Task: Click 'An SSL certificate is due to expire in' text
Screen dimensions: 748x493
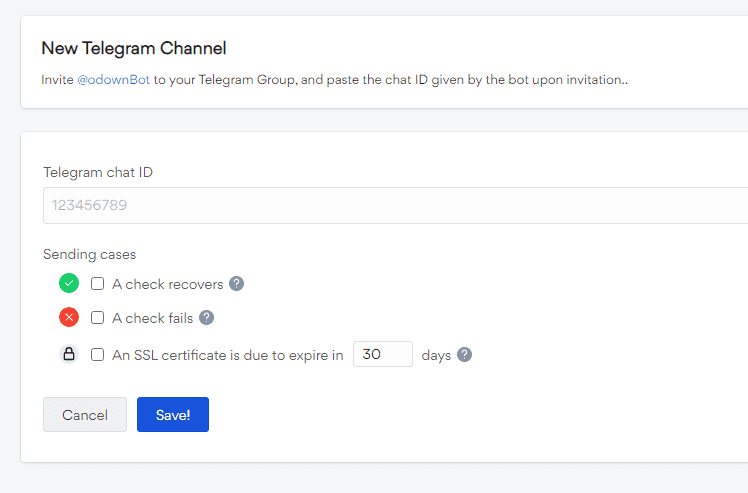Action: 227,355
